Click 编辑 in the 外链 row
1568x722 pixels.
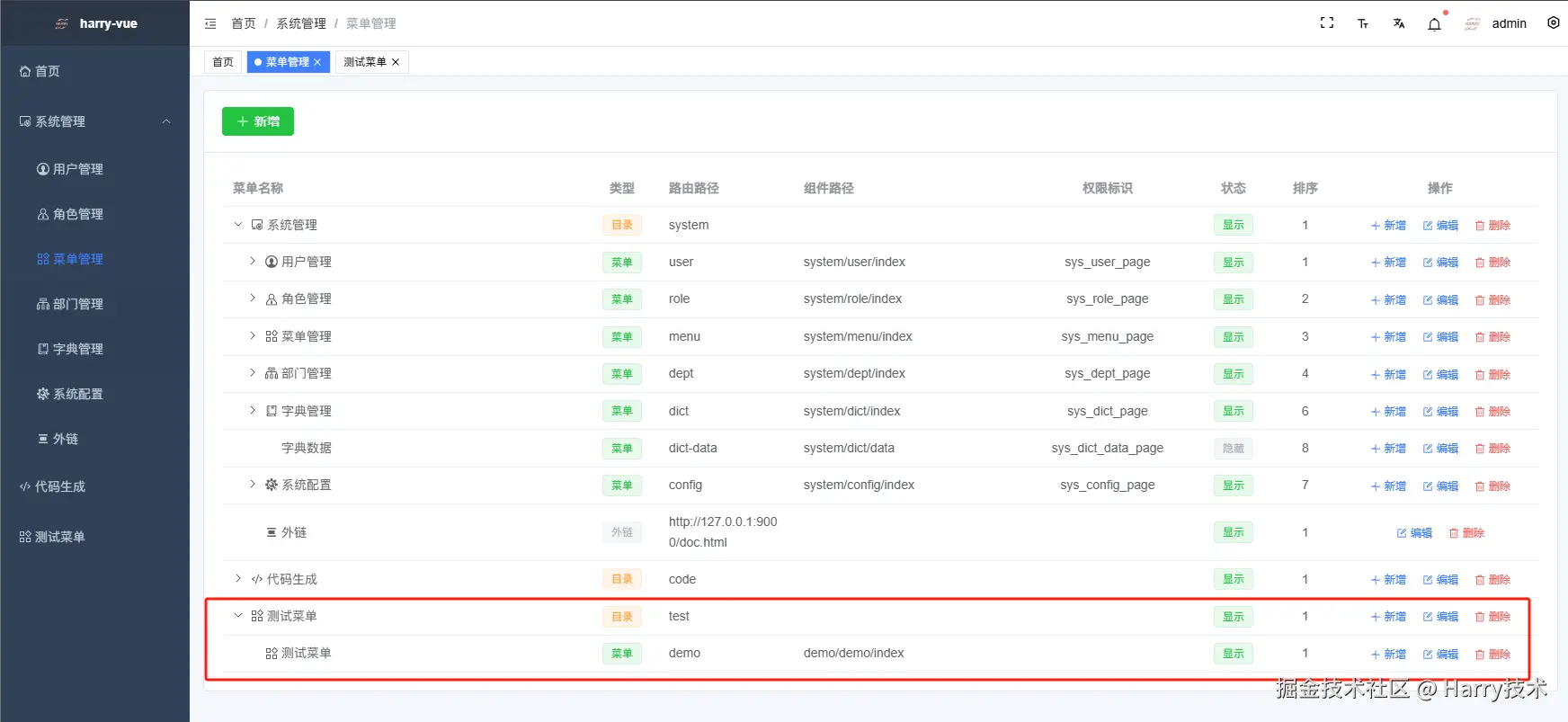pyautogui.click(x=1414, y=533)
